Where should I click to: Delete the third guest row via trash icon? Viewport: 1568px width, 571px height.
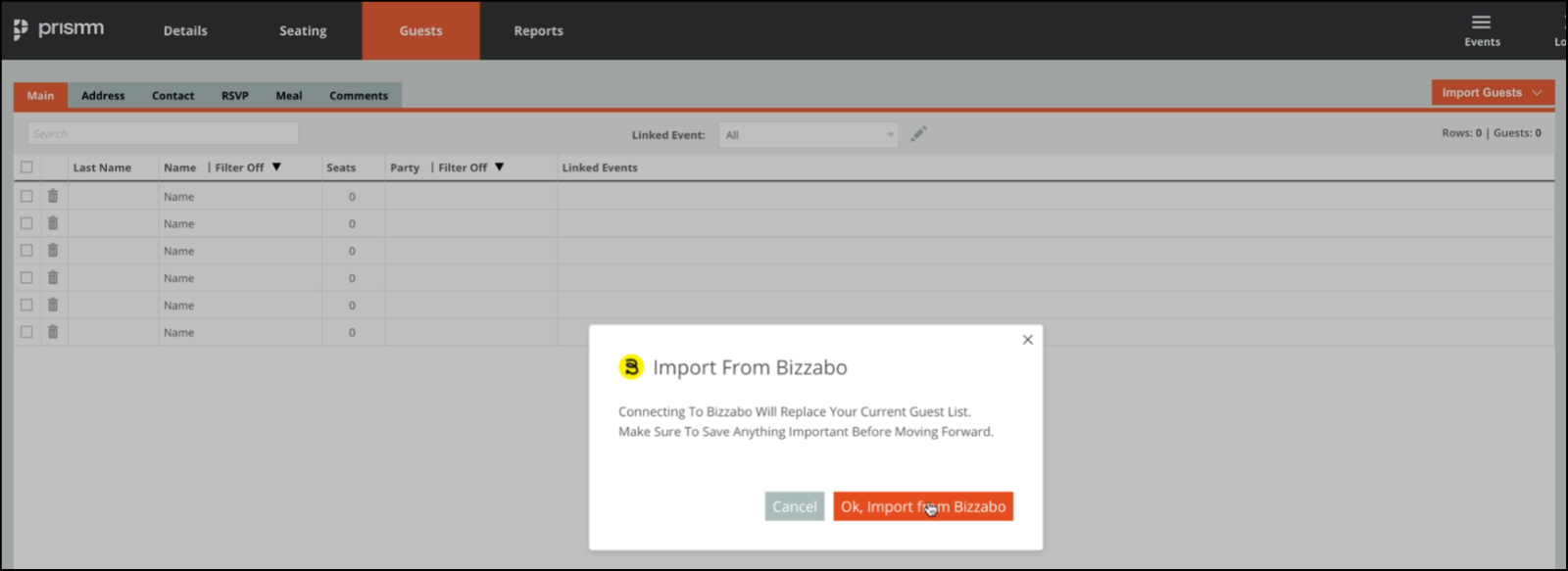pyautogui.click(x=53, y=251)
